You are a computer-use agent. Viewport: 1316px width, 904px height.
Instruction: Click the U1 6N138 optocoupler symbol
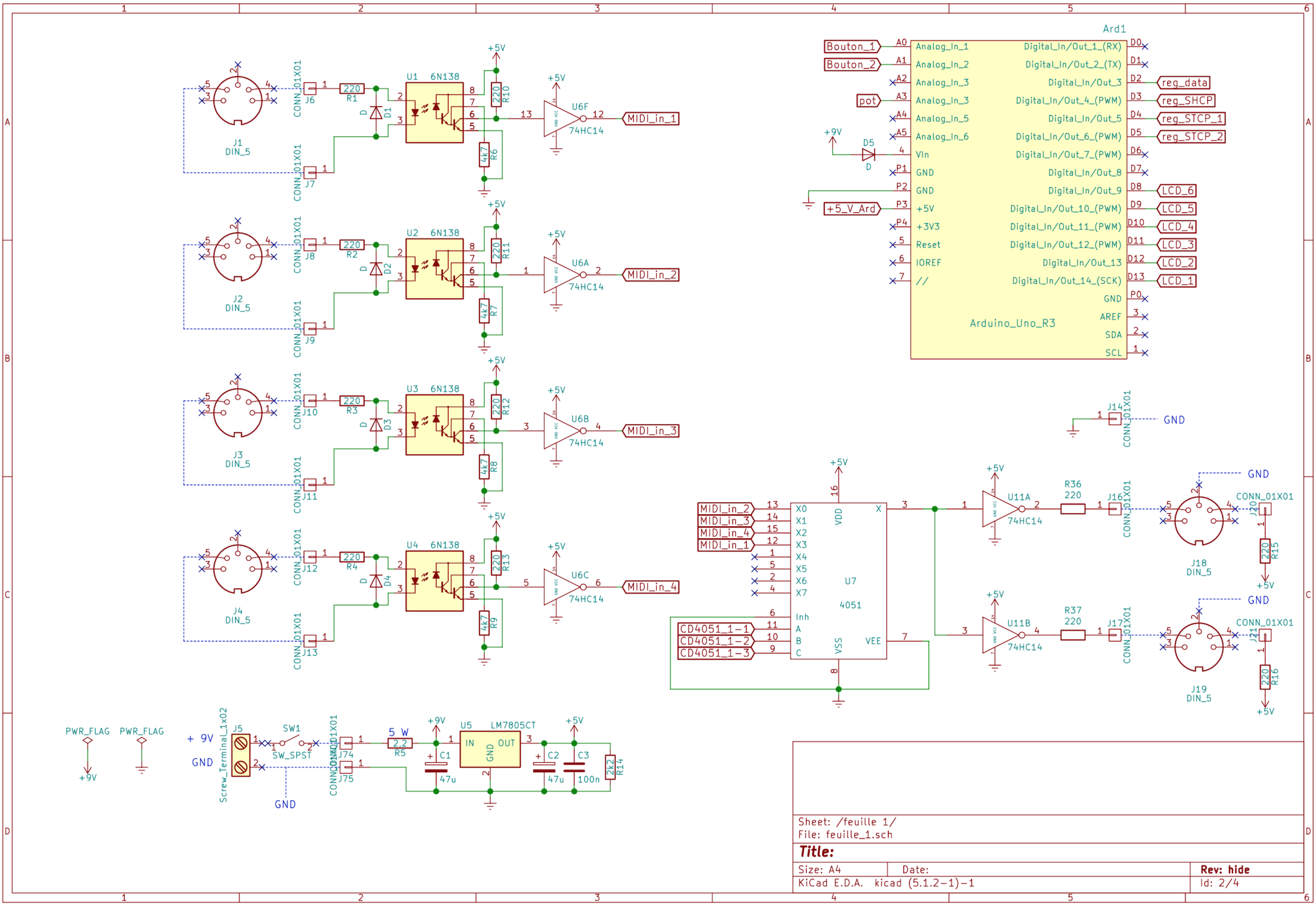434,113
